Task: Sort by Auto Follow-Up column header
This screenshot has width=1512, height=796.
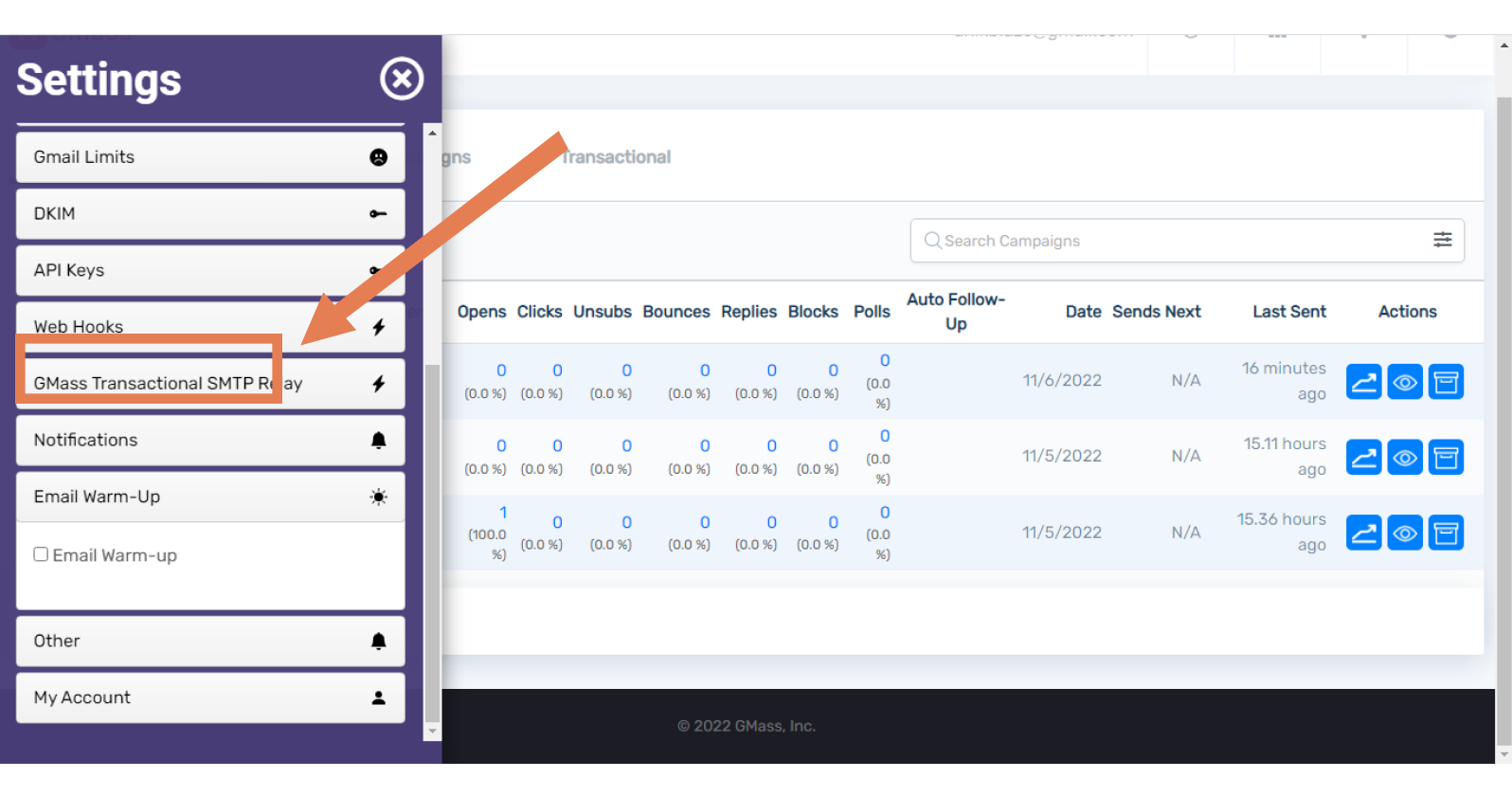Action: (956, 312)
